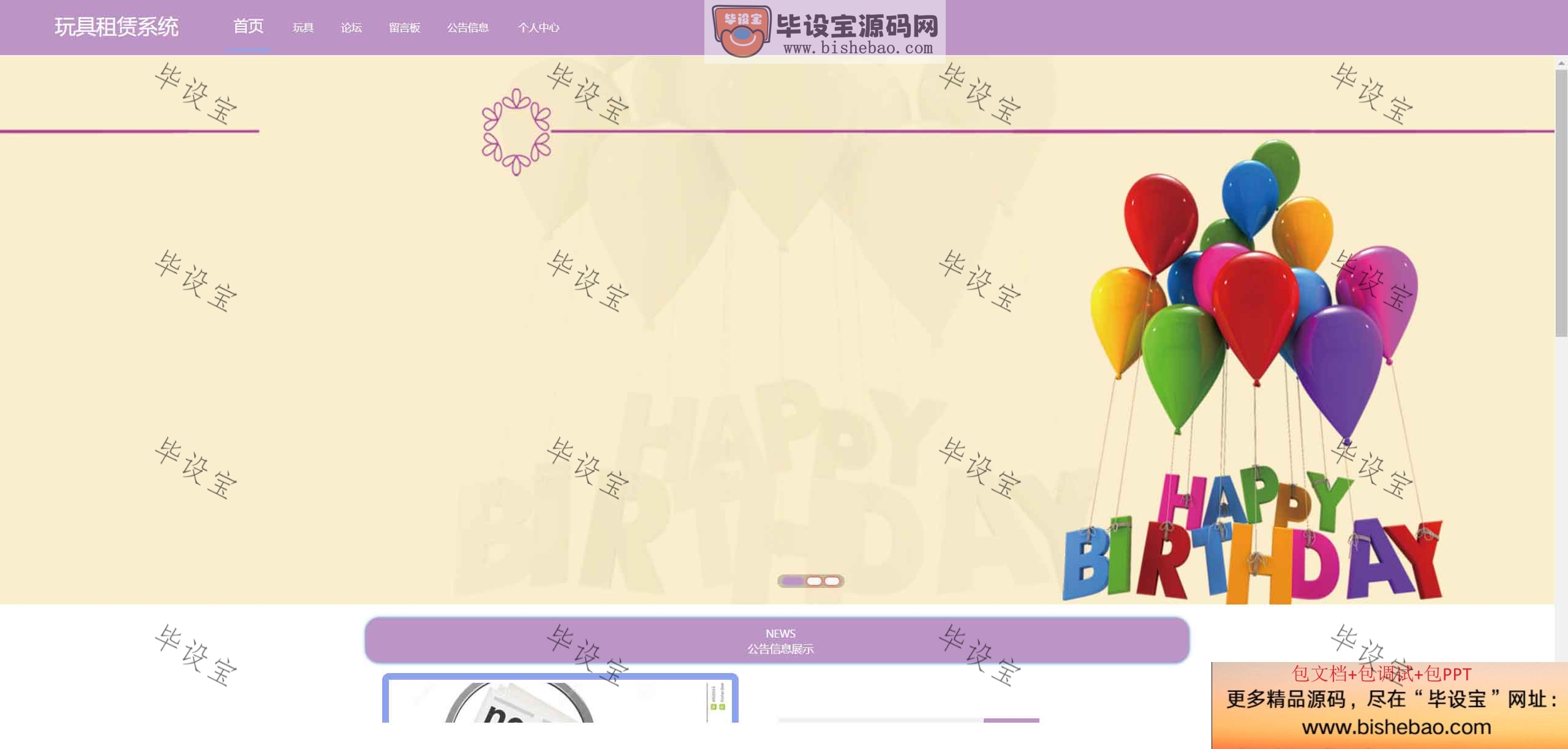Visit the 个人中心 menu item
The image size is (1568, 749).
[538, 28]
